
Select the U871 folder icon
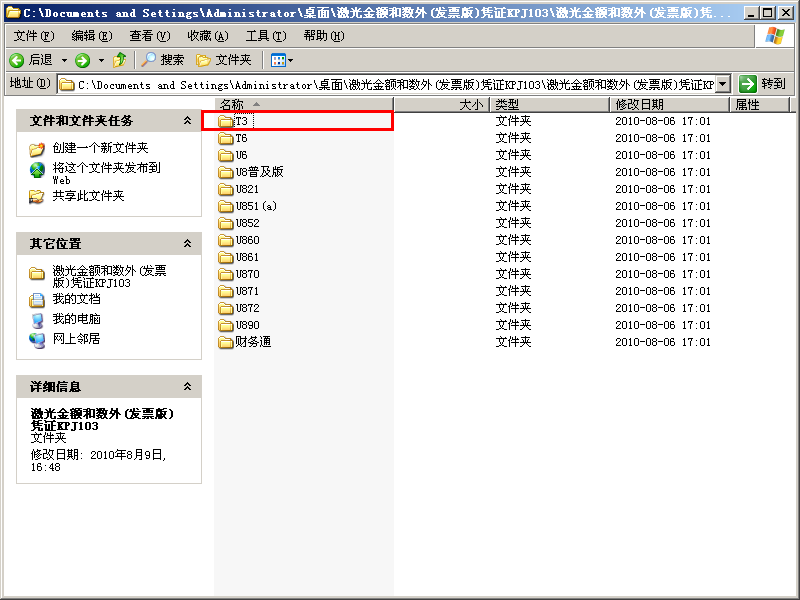[226, 291]
